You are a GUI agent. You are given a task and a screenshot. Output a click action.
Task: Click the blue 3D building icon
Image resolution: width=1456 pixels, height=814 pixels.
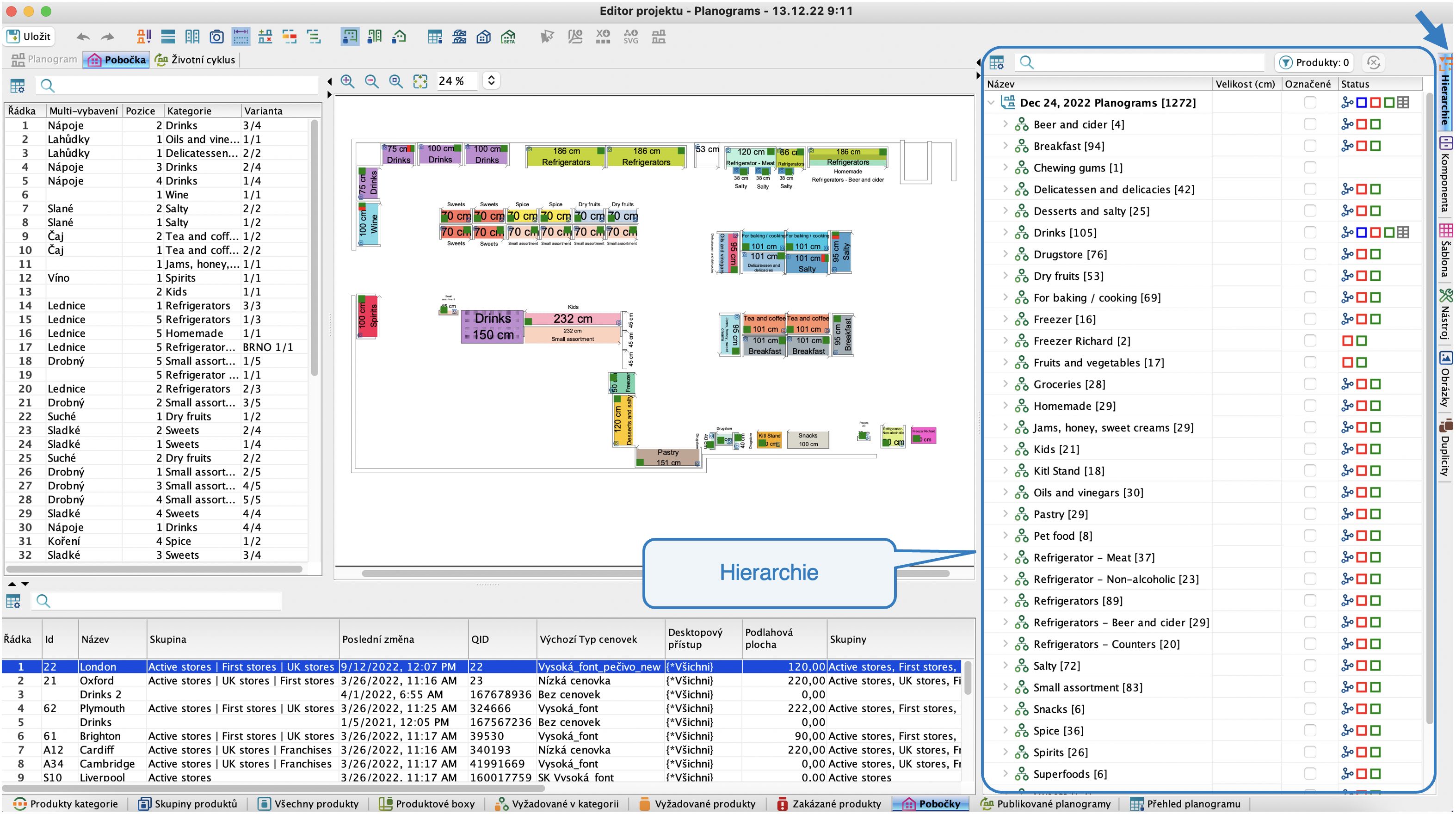coord(483,37)
